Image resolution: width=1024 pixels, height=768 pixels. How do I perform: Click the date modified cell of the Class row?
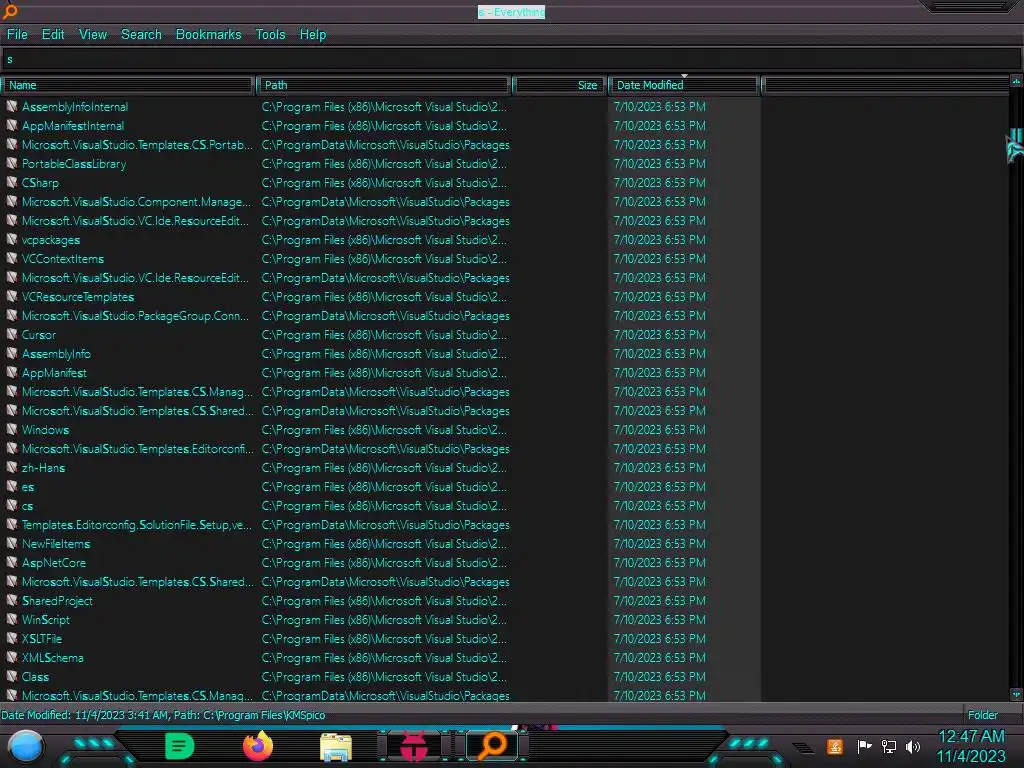tap(660, 677)
